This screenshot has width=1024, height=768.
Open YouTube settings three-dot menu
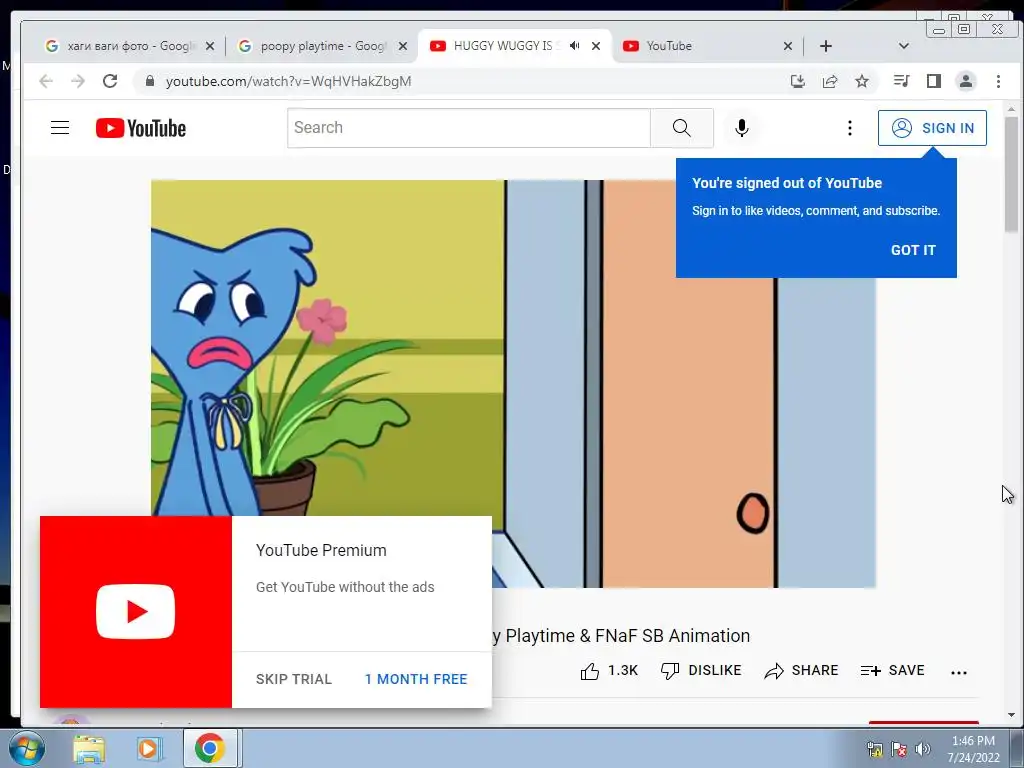(x=849, y=128)
